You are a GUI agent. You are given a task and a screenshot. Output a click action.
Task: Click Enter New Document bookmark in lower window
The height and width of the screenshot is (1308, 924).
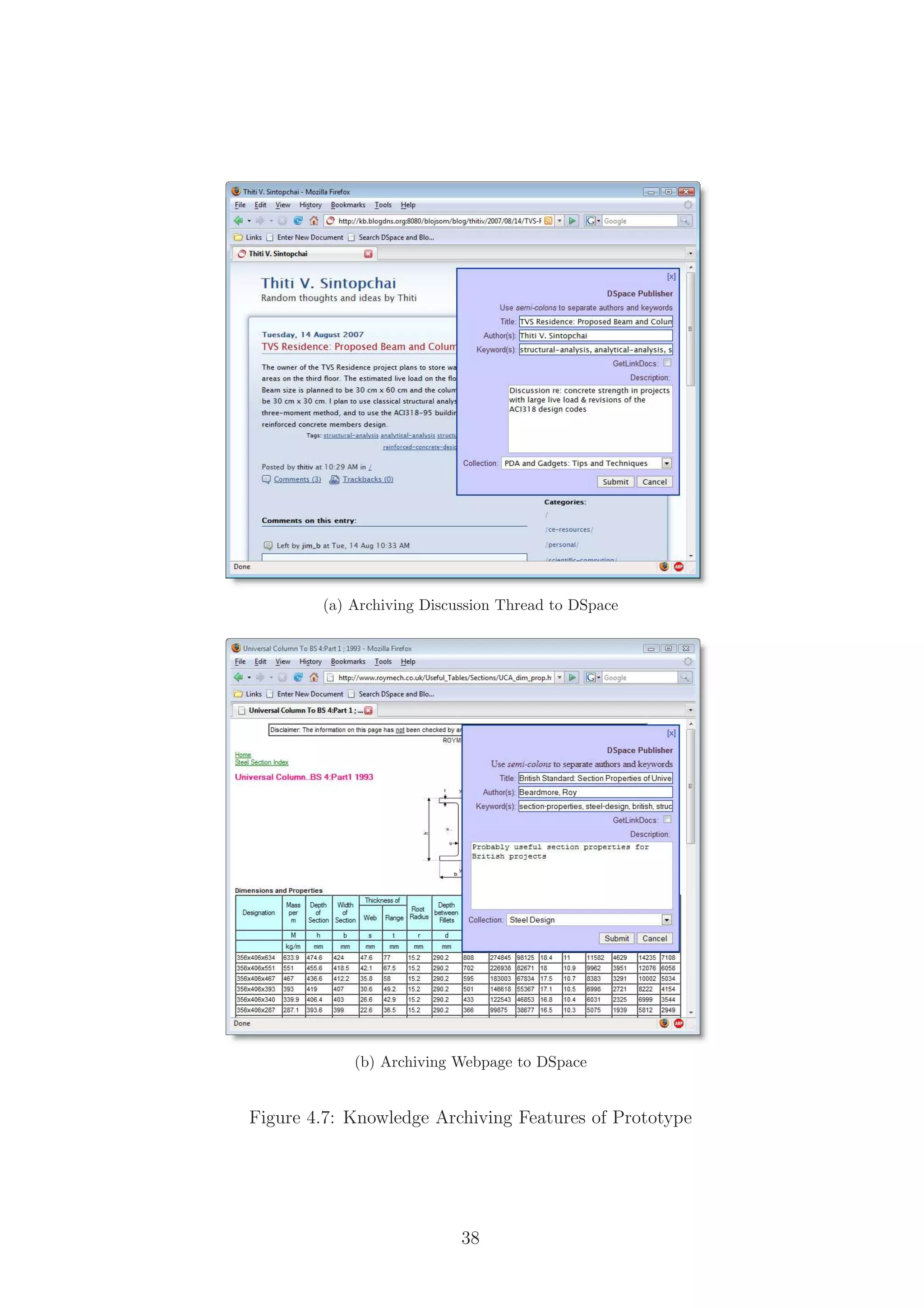[305, 695]
